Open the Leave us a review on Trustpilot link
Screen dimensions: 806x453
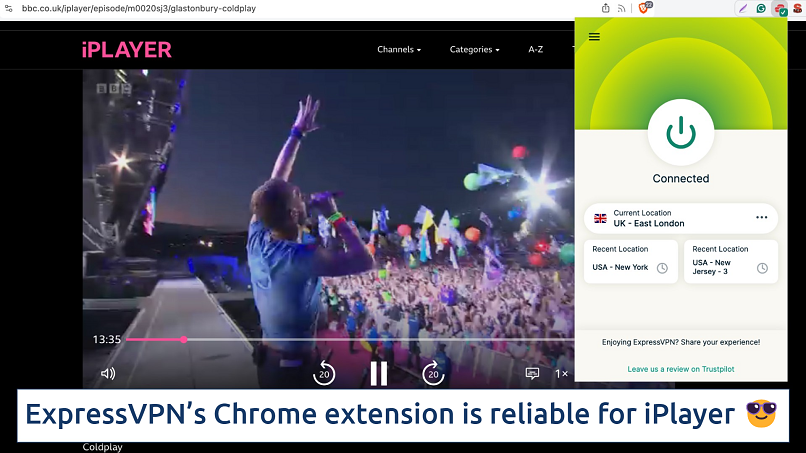681,369
